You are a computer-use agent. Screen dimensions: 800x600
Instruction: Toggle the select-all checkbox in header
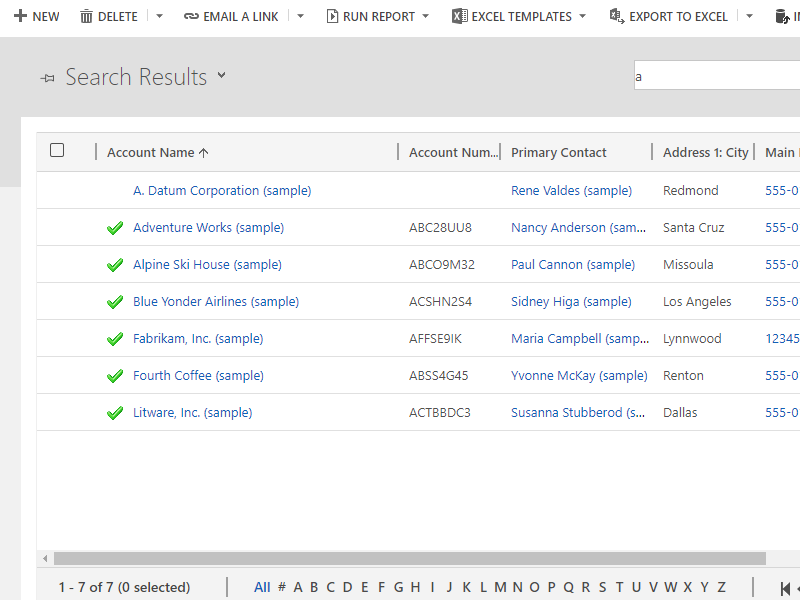[57, 150]
